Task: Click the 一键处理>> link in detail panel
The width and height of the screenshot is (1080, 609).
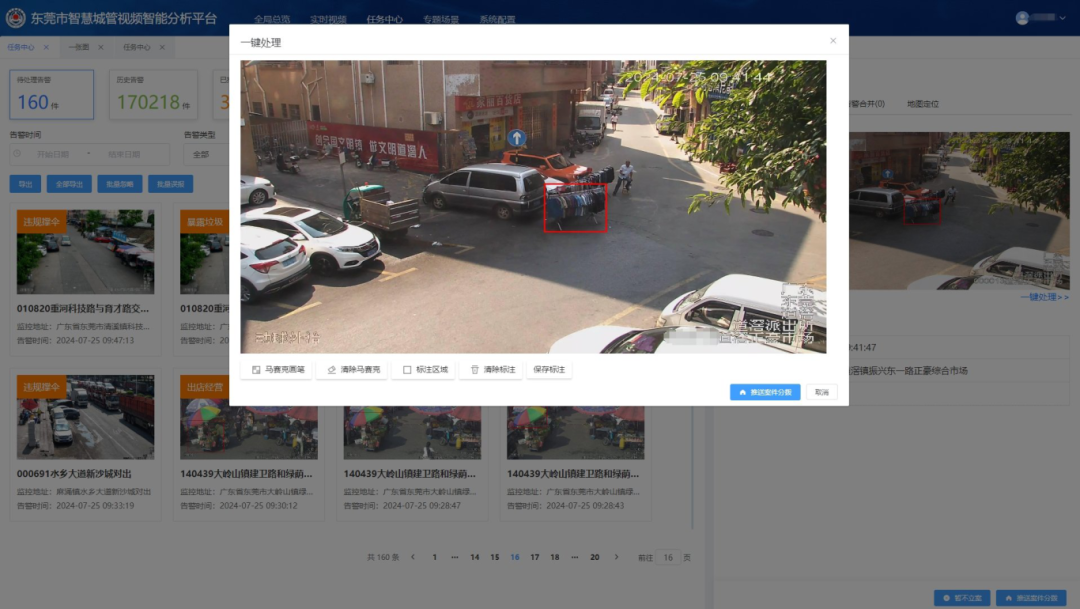Action: 1044,297
